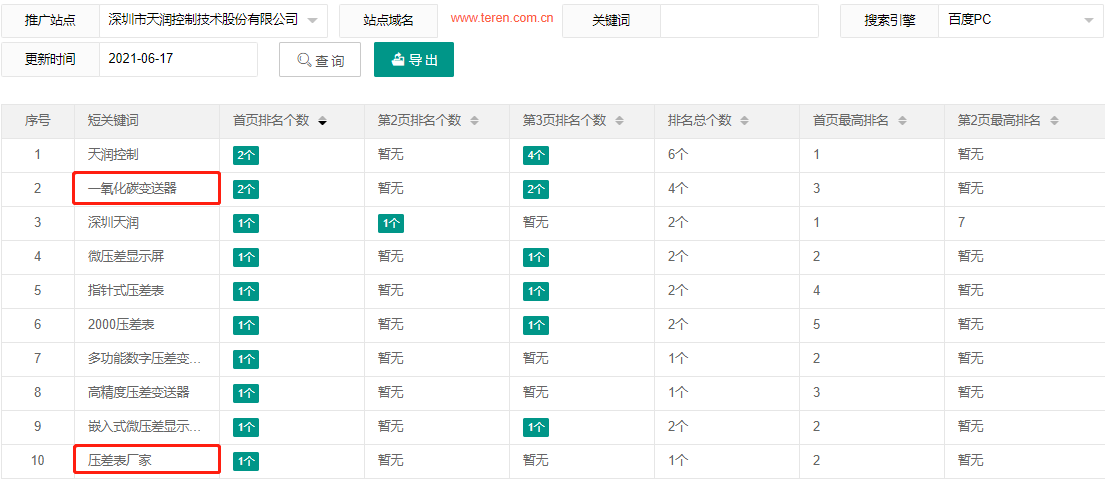
Task: Focus the 关键词 input field
Action: 738,21
